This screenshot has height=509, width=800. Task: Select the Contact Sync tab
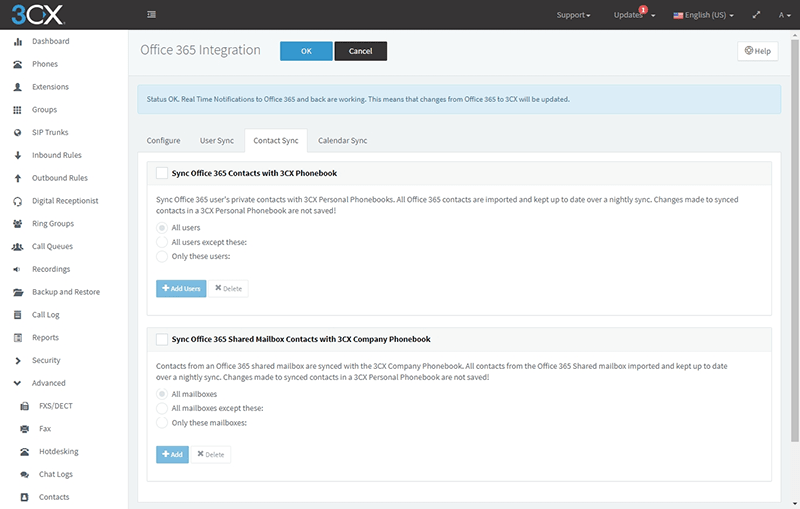[276, 141]
